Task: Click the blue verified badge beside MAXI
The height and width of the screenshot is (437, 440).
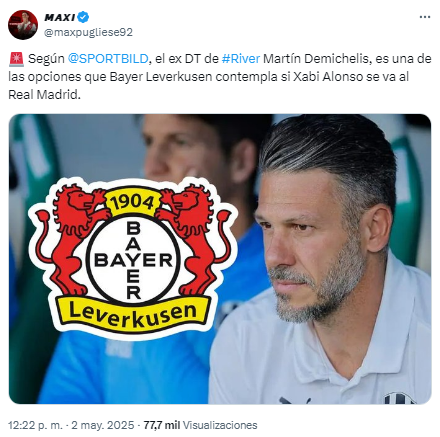Action: click(83, 17)
